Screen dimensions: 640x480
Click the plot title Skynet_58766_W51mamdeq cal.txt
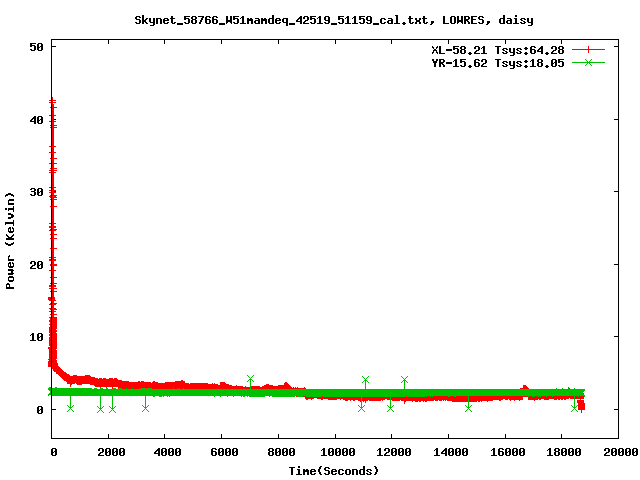[x=334, y=20]
